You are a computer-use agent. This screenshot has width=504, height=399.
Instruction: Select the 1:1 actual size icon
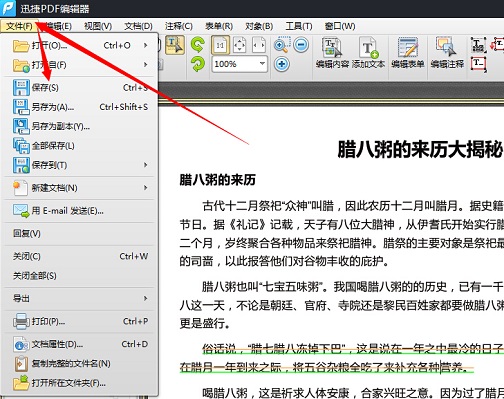[x=220, y=45]
